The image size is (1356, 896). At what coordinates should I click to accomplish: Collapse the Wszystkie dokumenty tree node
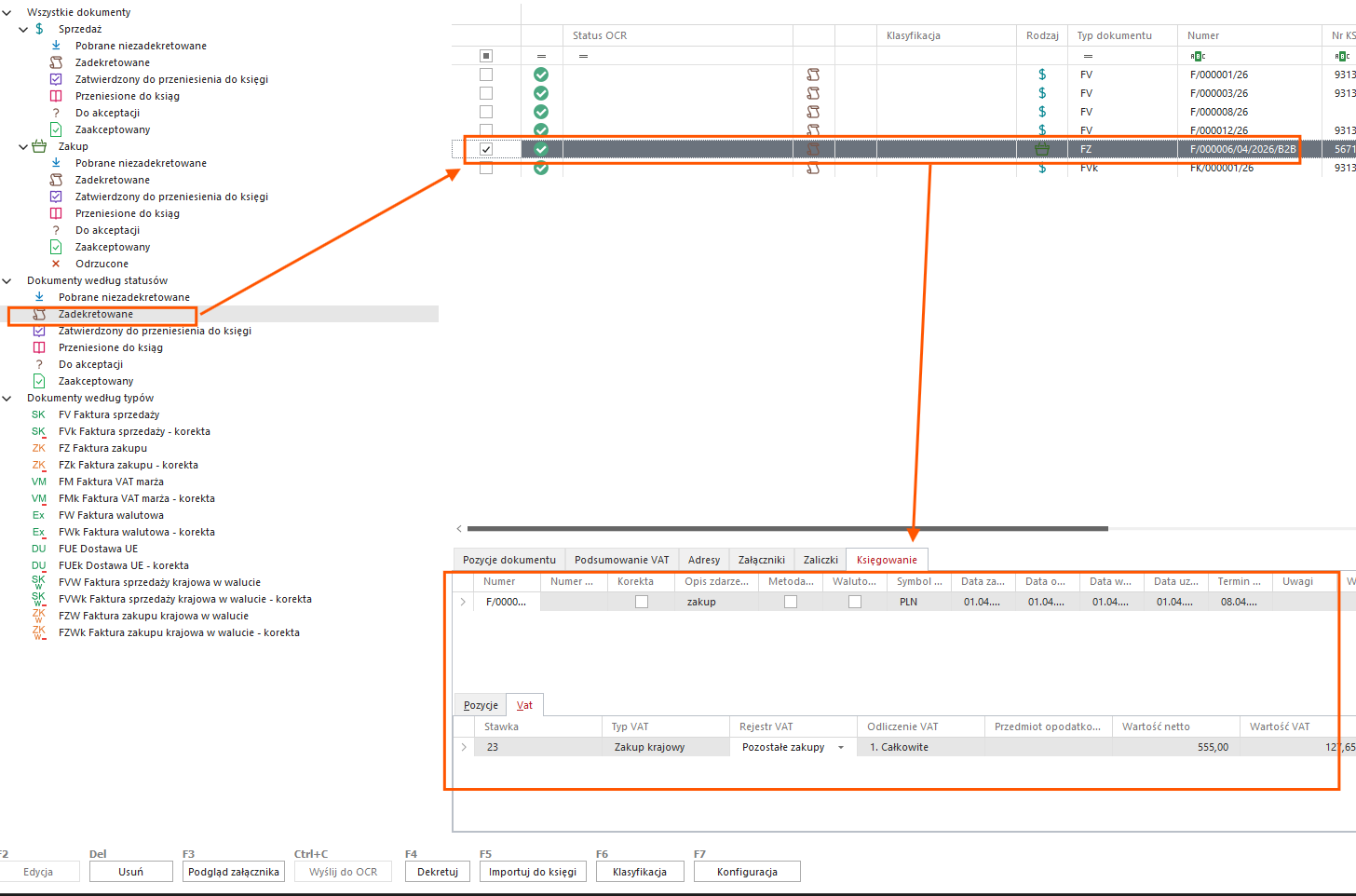click(x=7, y=12)
